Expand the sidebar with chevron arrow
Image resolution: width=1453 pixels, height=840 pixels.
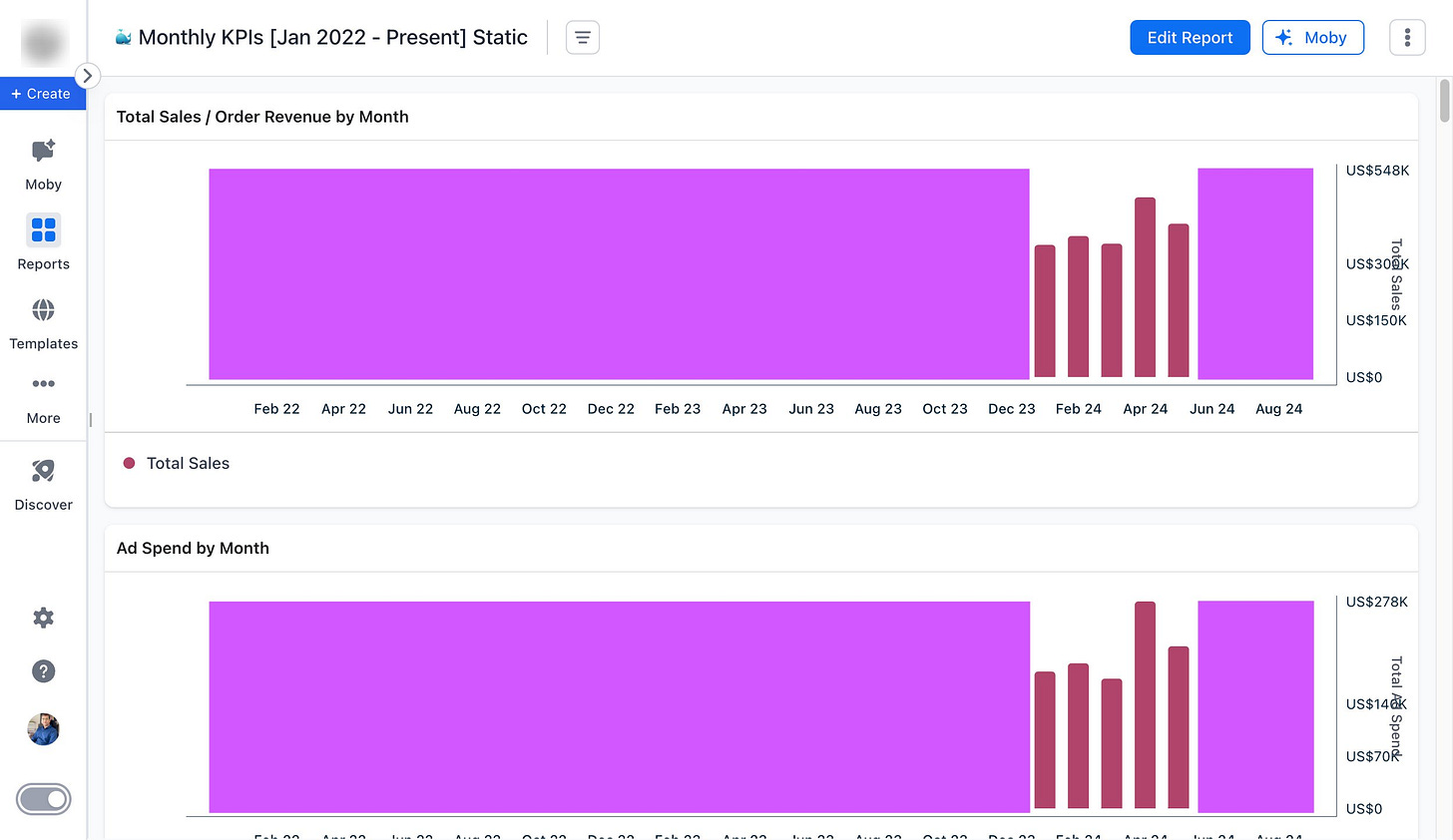pos(88,75)
